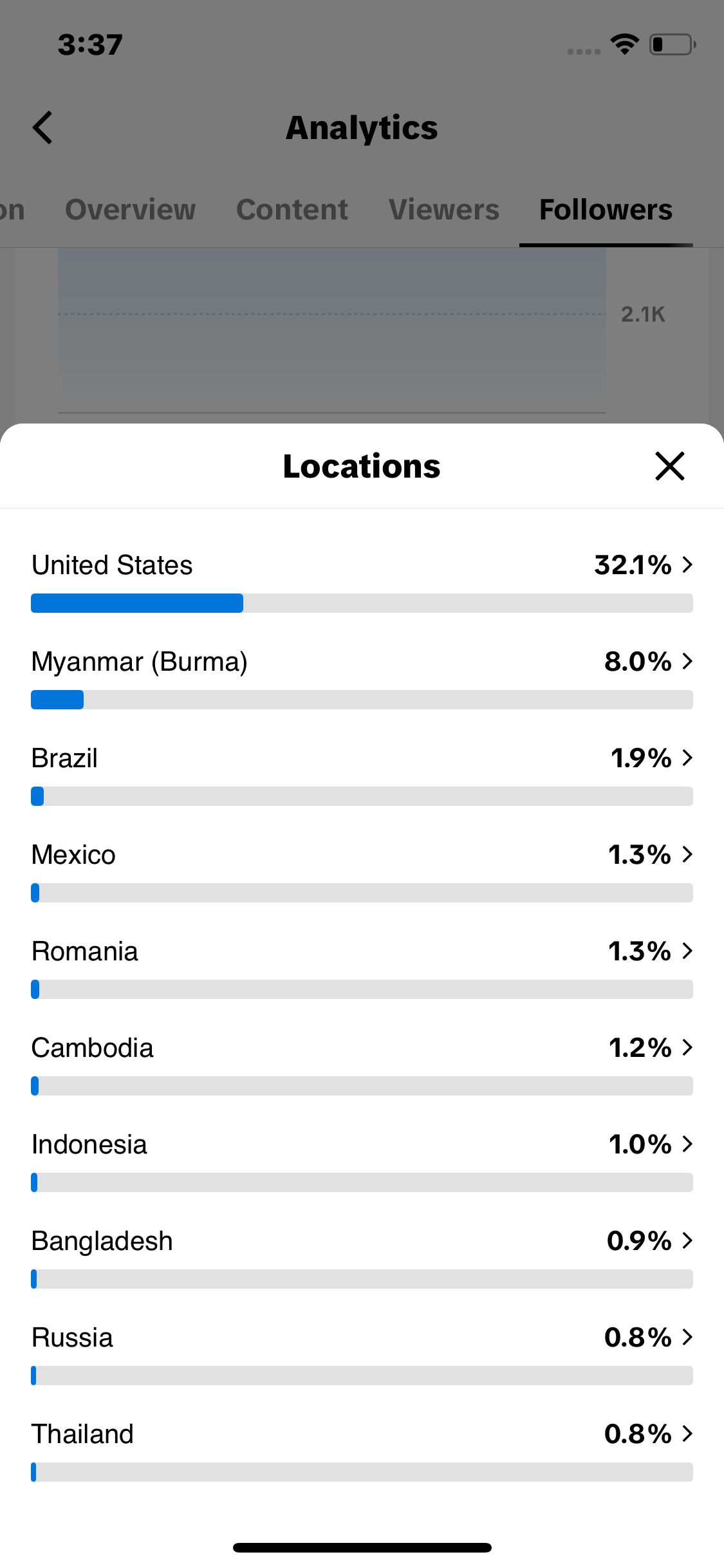Switch to the Content tab
724x1568 pixels.
click(292, 210)
